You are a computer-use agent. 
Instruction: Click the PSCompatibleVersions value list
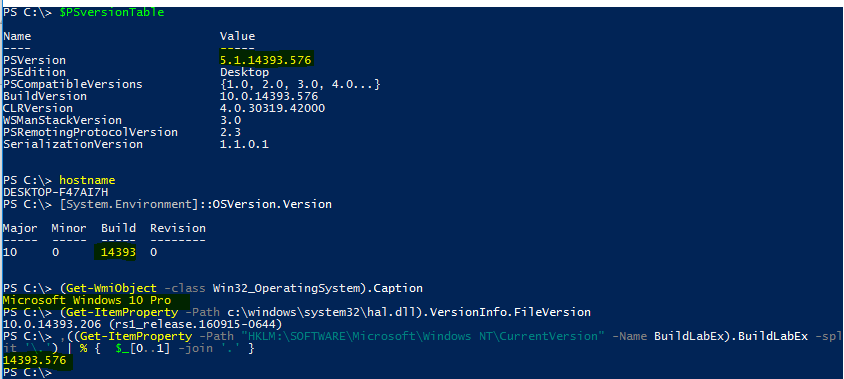[300, 85]
